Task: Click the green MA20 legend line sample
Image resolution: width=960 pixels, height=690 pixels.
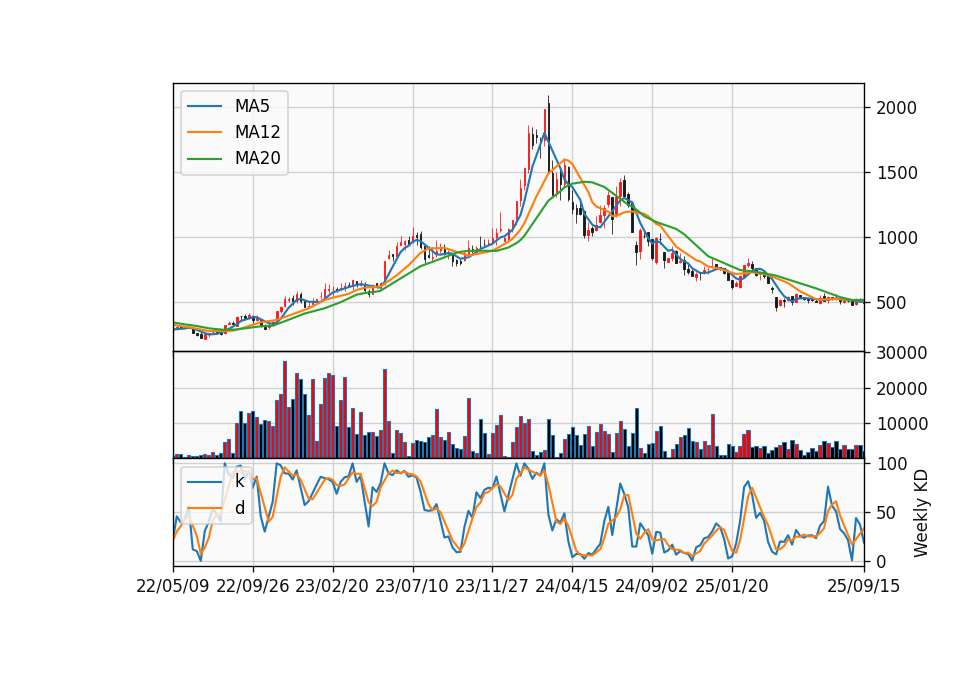Action: (204, 158)
